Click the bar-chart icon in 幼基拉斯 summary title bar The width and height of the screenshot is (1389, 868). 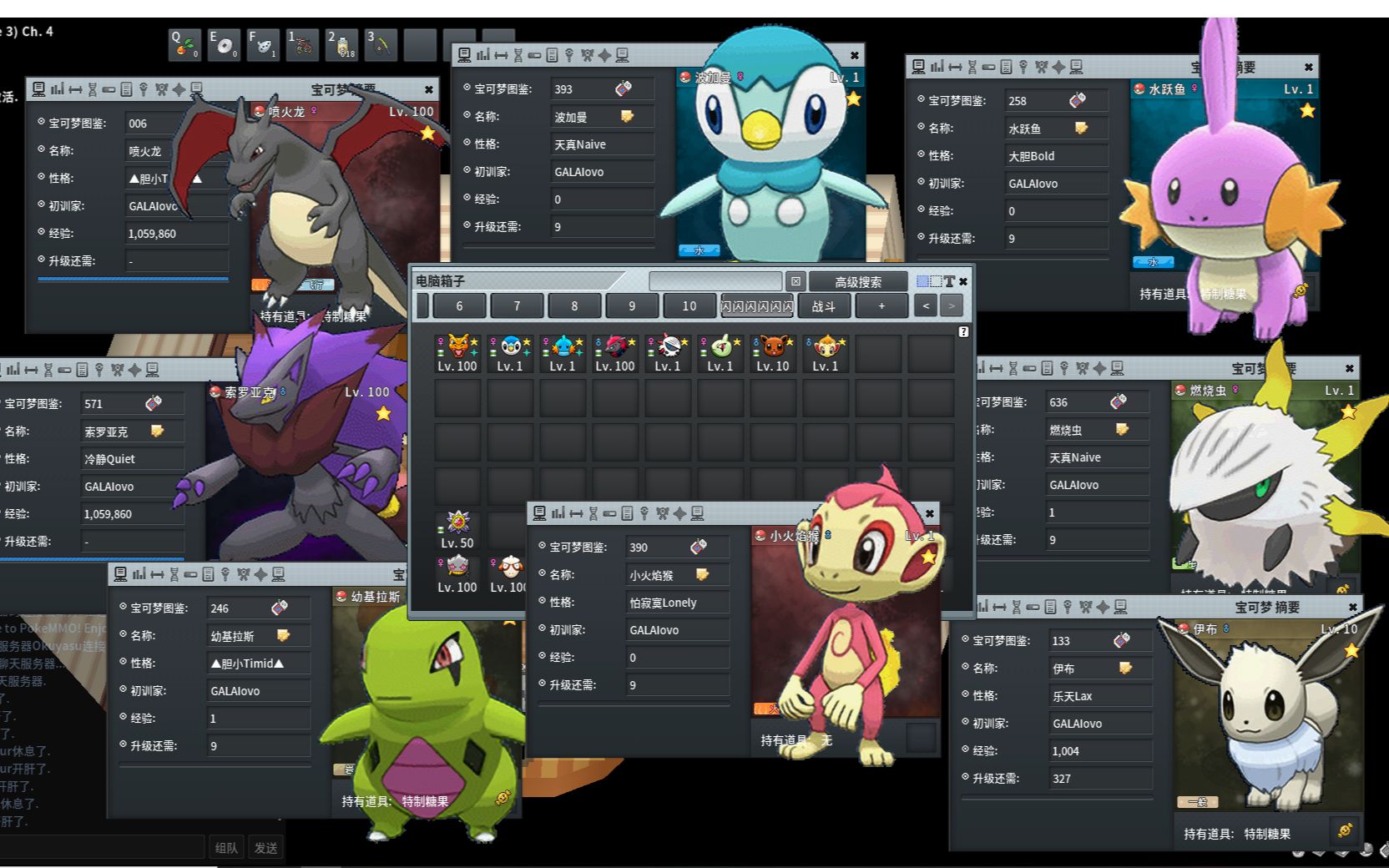pyautogui.click(x=139, y=574)
